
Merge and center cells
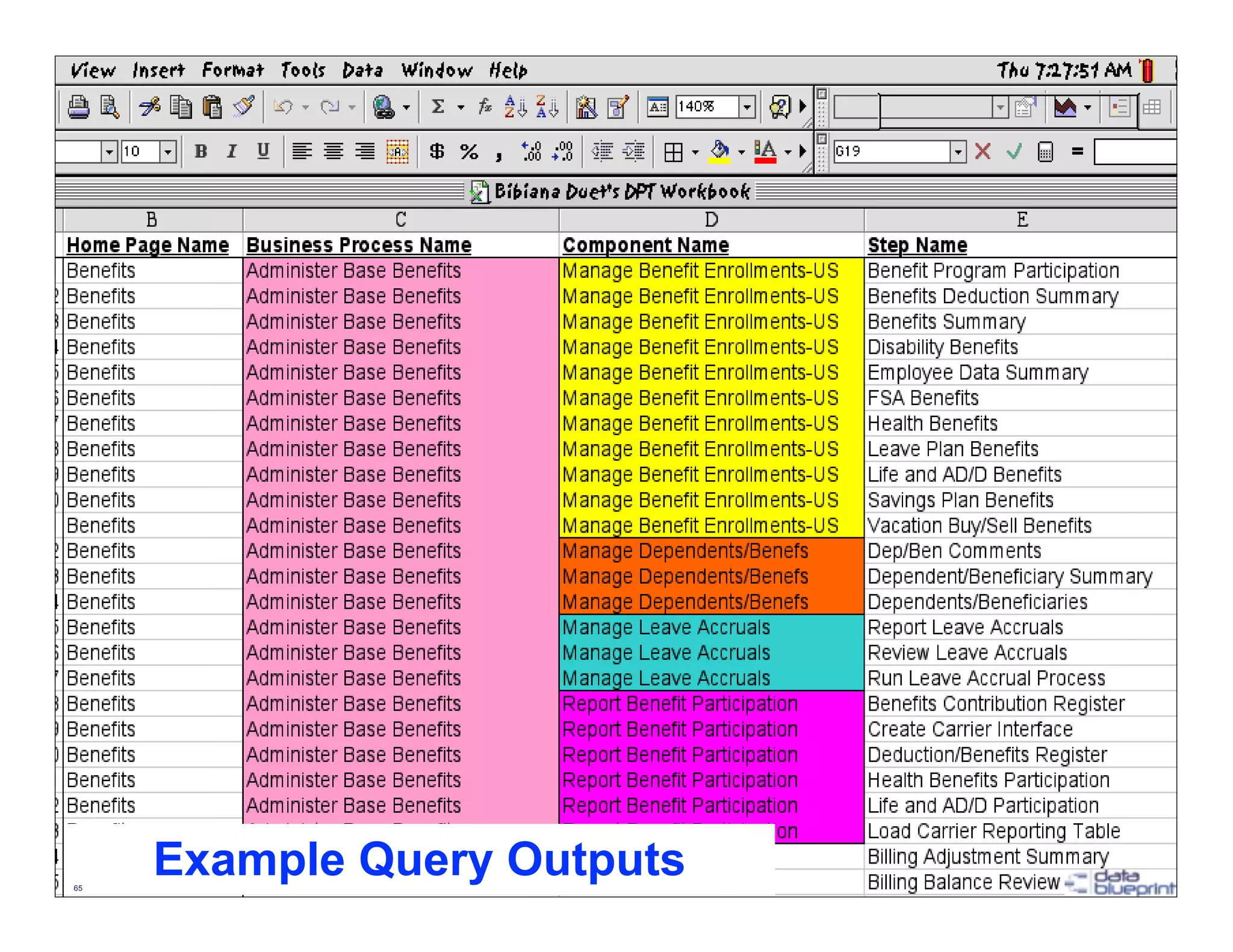coord(397,151)
